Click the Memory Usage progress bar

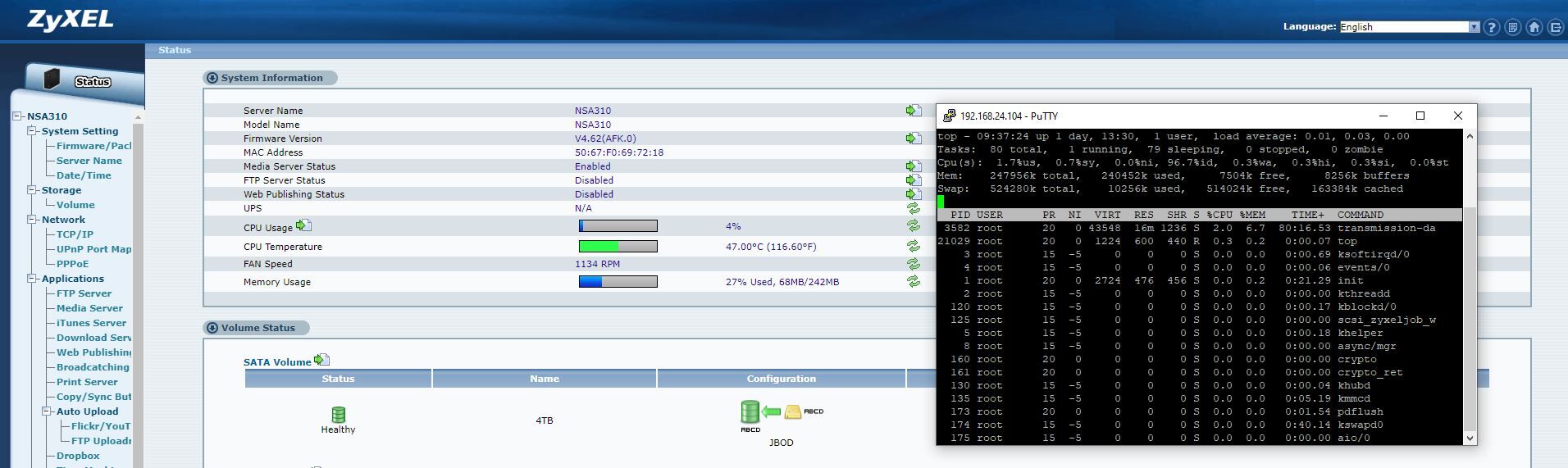coord(618,281)
